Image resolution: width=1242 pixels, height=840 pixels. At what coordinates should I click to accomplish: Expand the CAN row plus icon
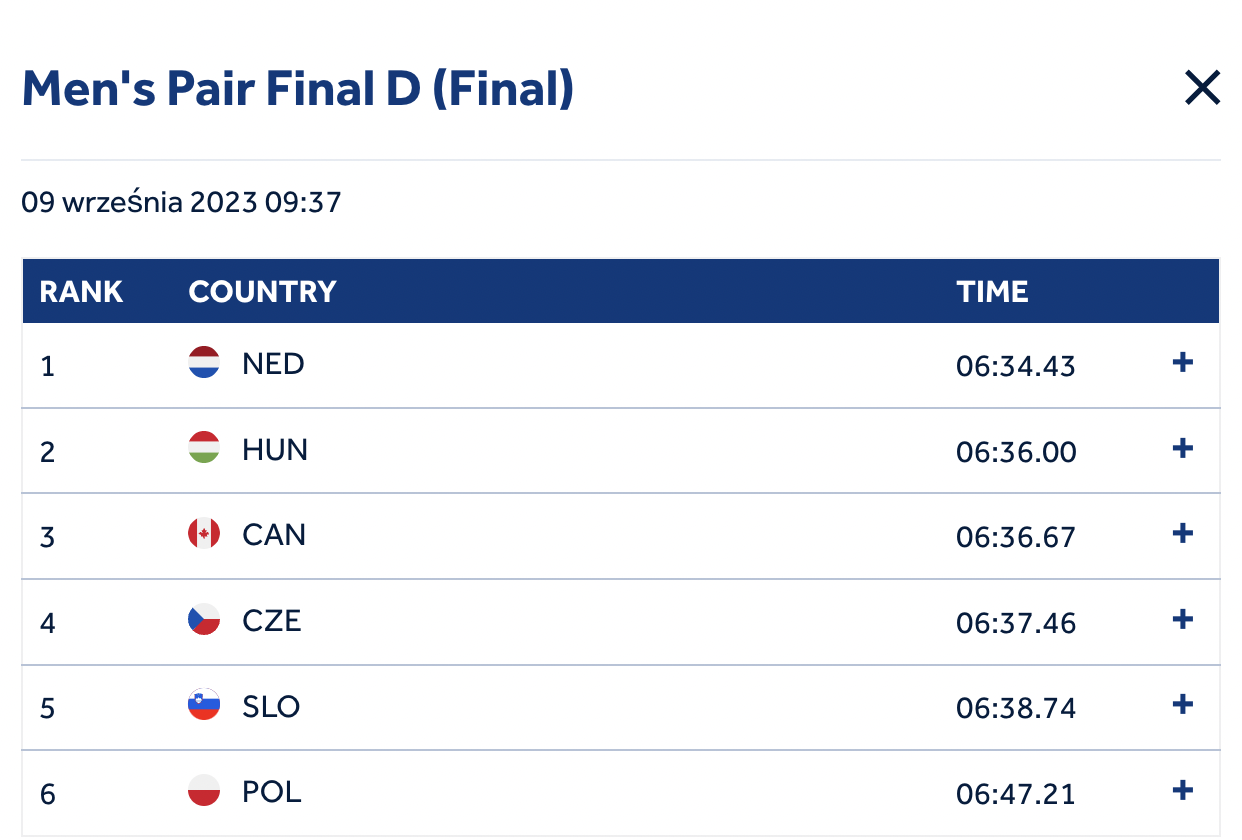click(x=1182, y=533)
